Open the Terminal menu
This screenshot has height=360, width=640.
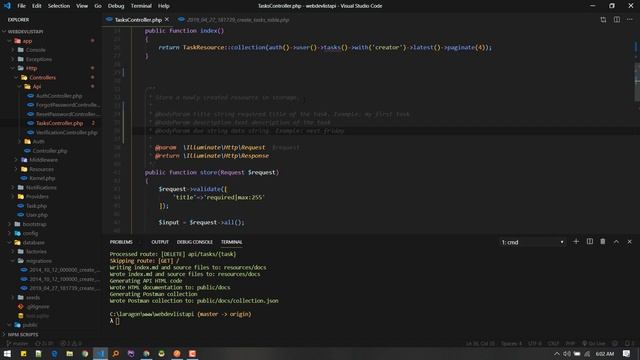point(141,6)
